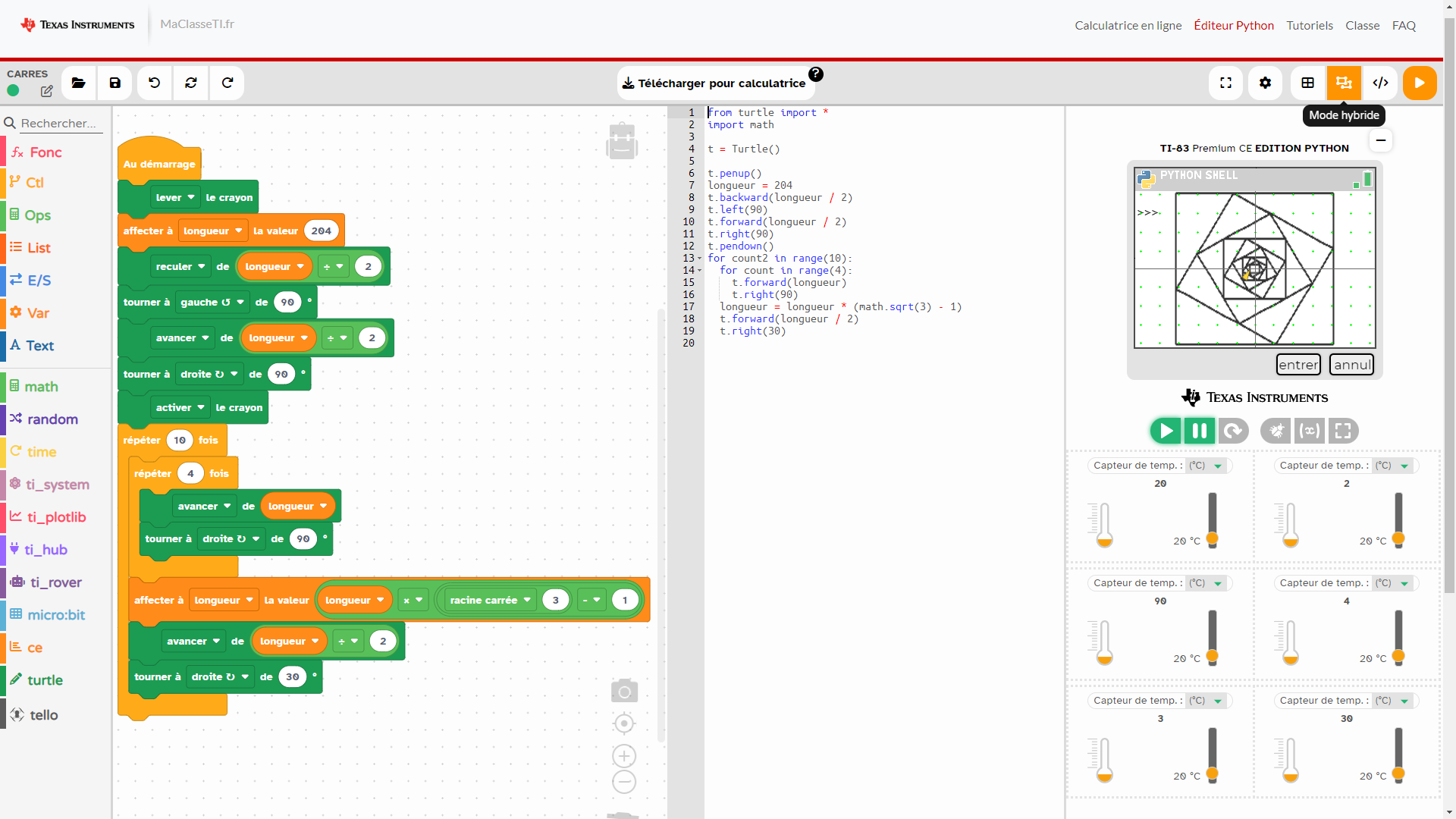Pause the simulator execution

pyautogui.click(x=1200, y=431)
